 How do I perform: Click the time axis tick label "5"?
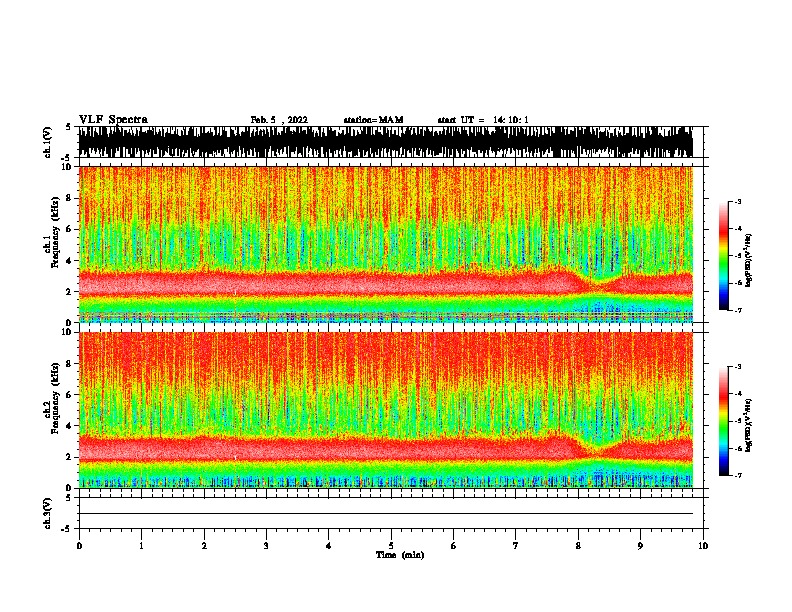click(x=391, y=546)
